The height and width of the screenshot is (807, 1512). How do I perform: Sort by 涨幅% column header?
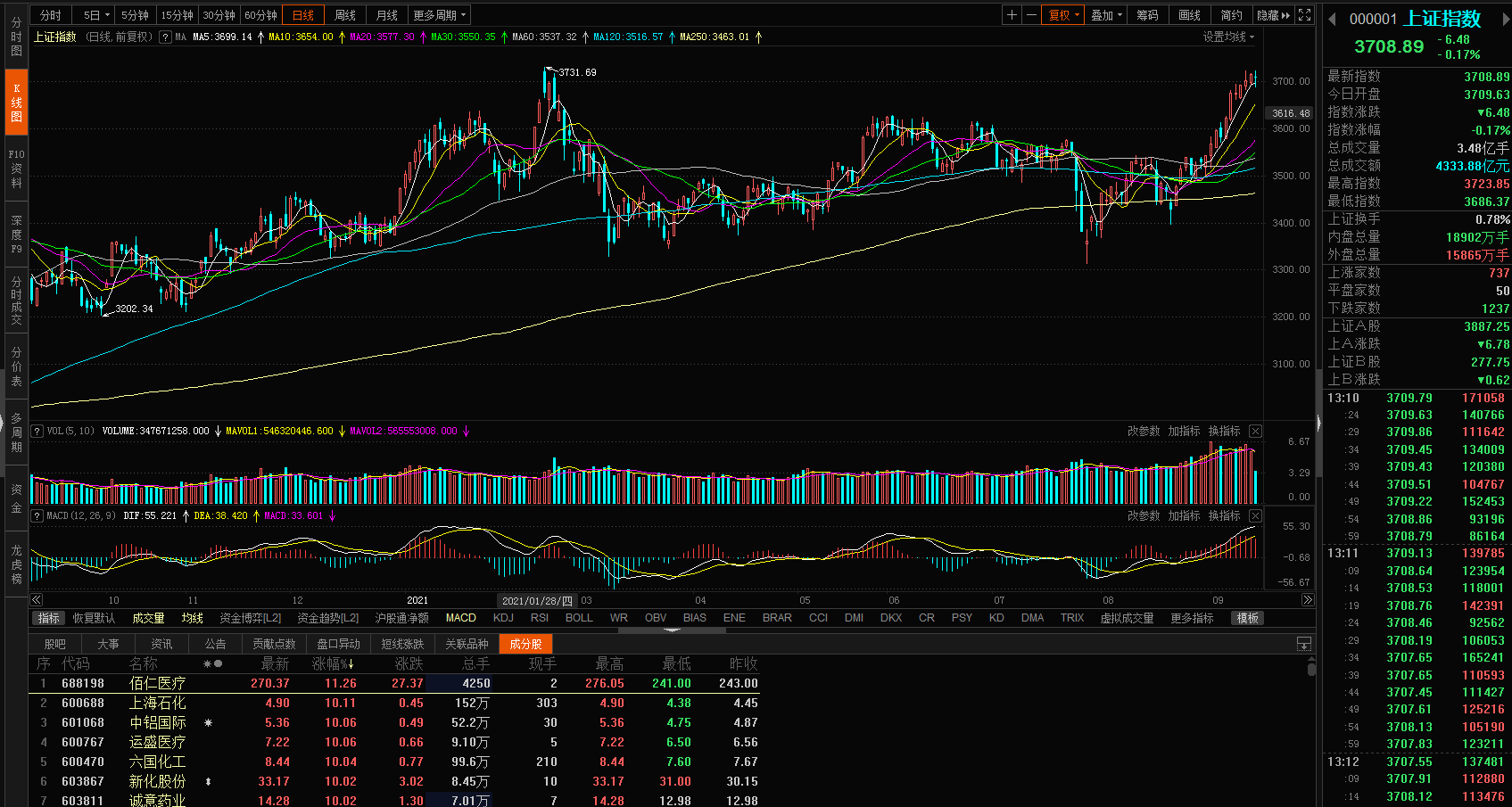click(333, 663)
